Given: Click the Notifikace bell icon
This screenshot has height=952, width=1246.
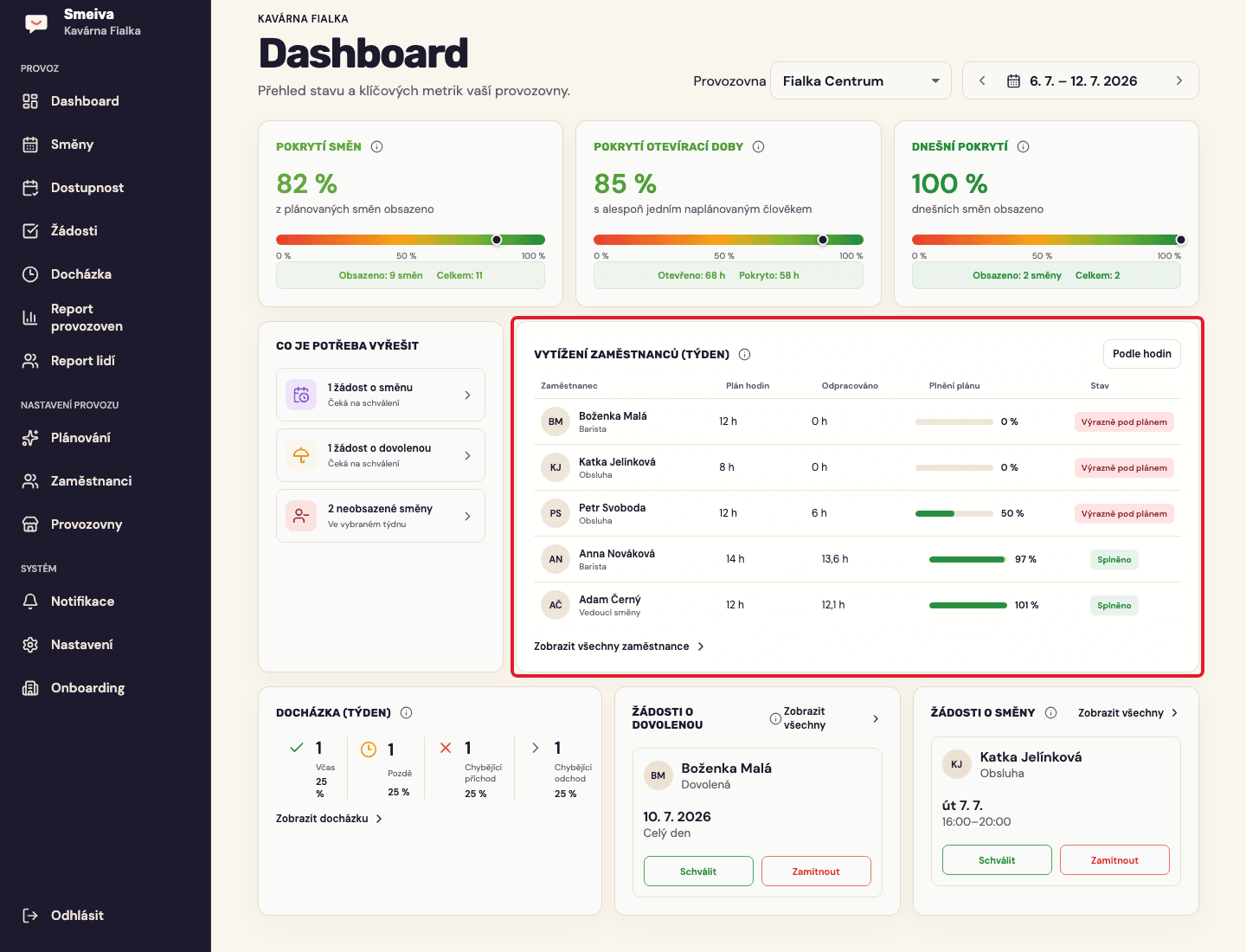Looking at the screenshot, I should pos(30,601).
